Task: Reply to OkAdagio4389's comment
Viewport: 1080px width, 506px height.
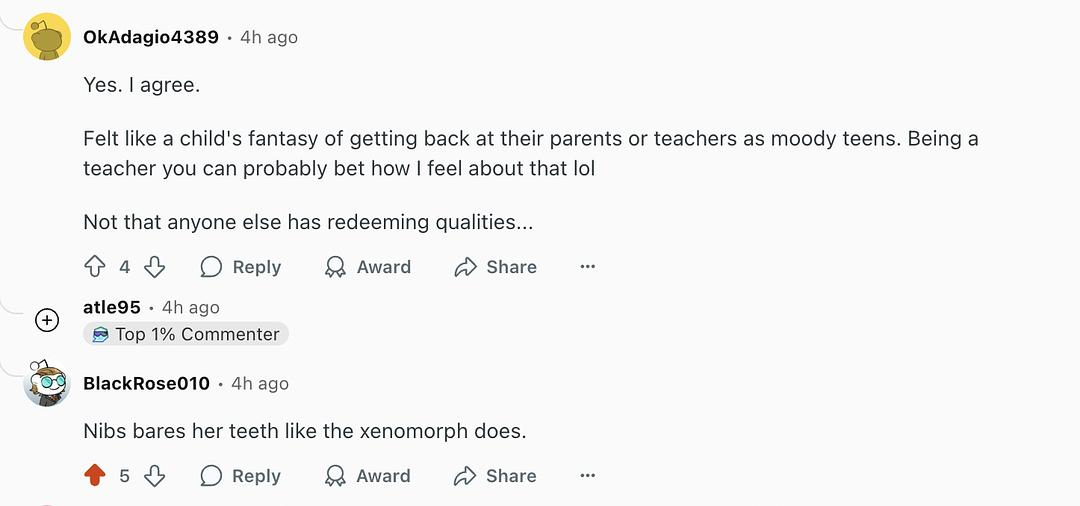Action: click(241, 267)
